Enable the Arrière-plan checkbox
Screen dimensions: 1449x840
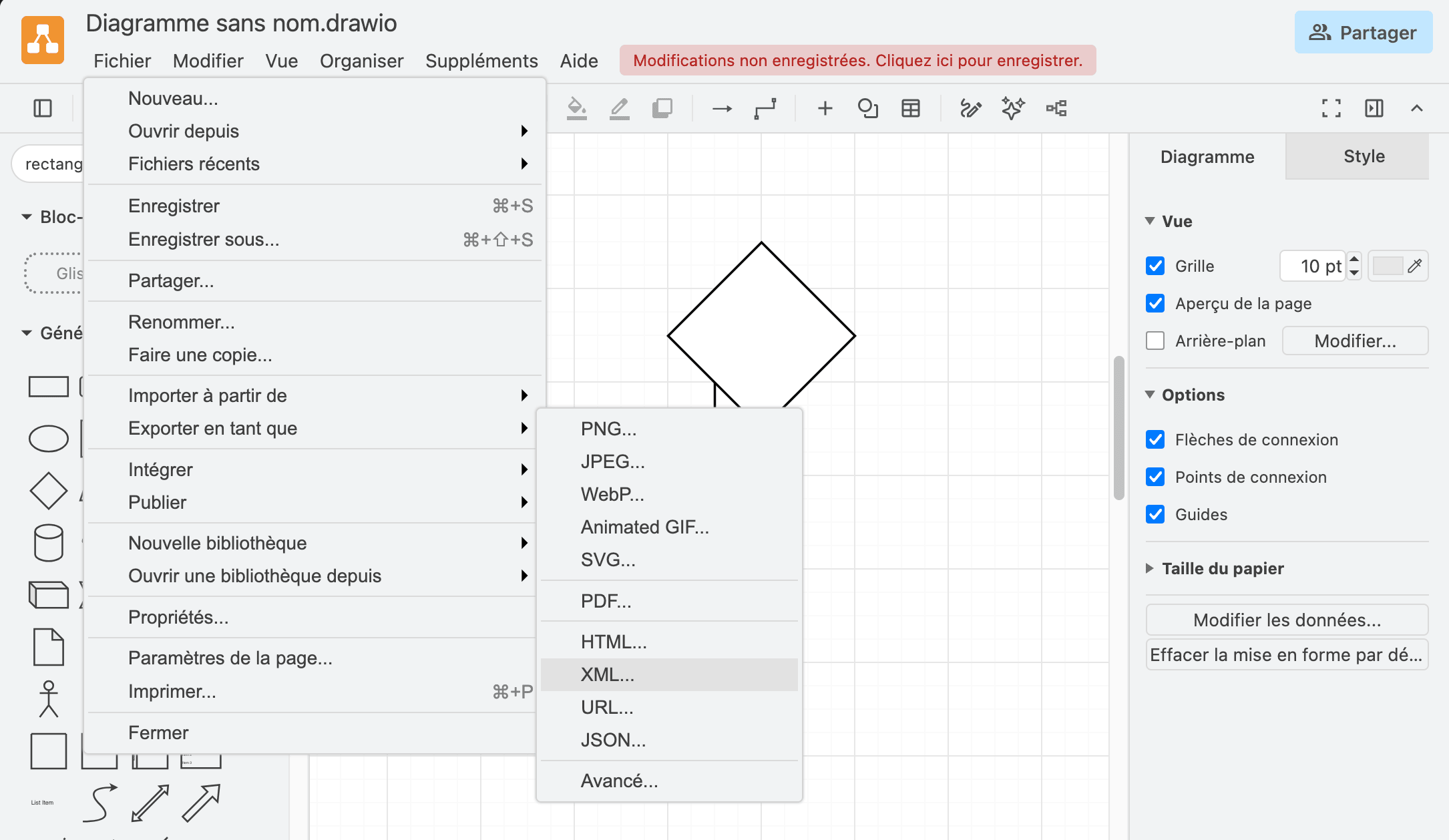[x=1155, y=341]
